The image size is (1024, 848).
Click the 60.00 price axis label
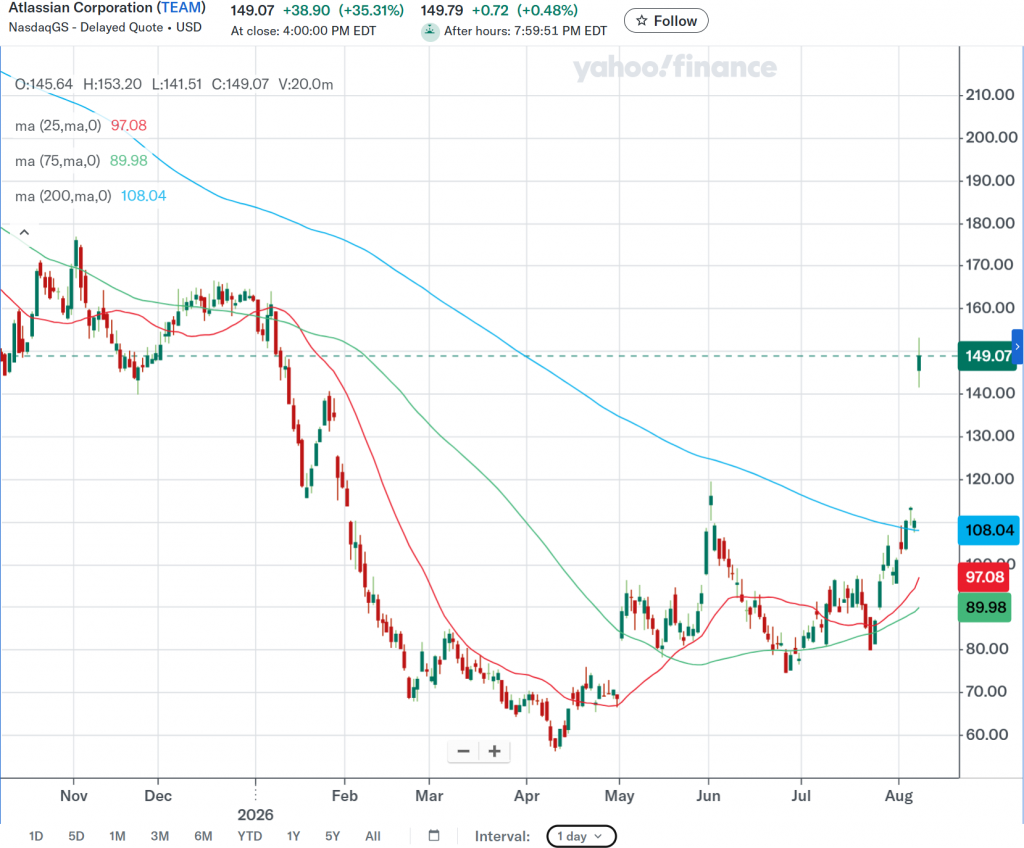tap(987, 734)
